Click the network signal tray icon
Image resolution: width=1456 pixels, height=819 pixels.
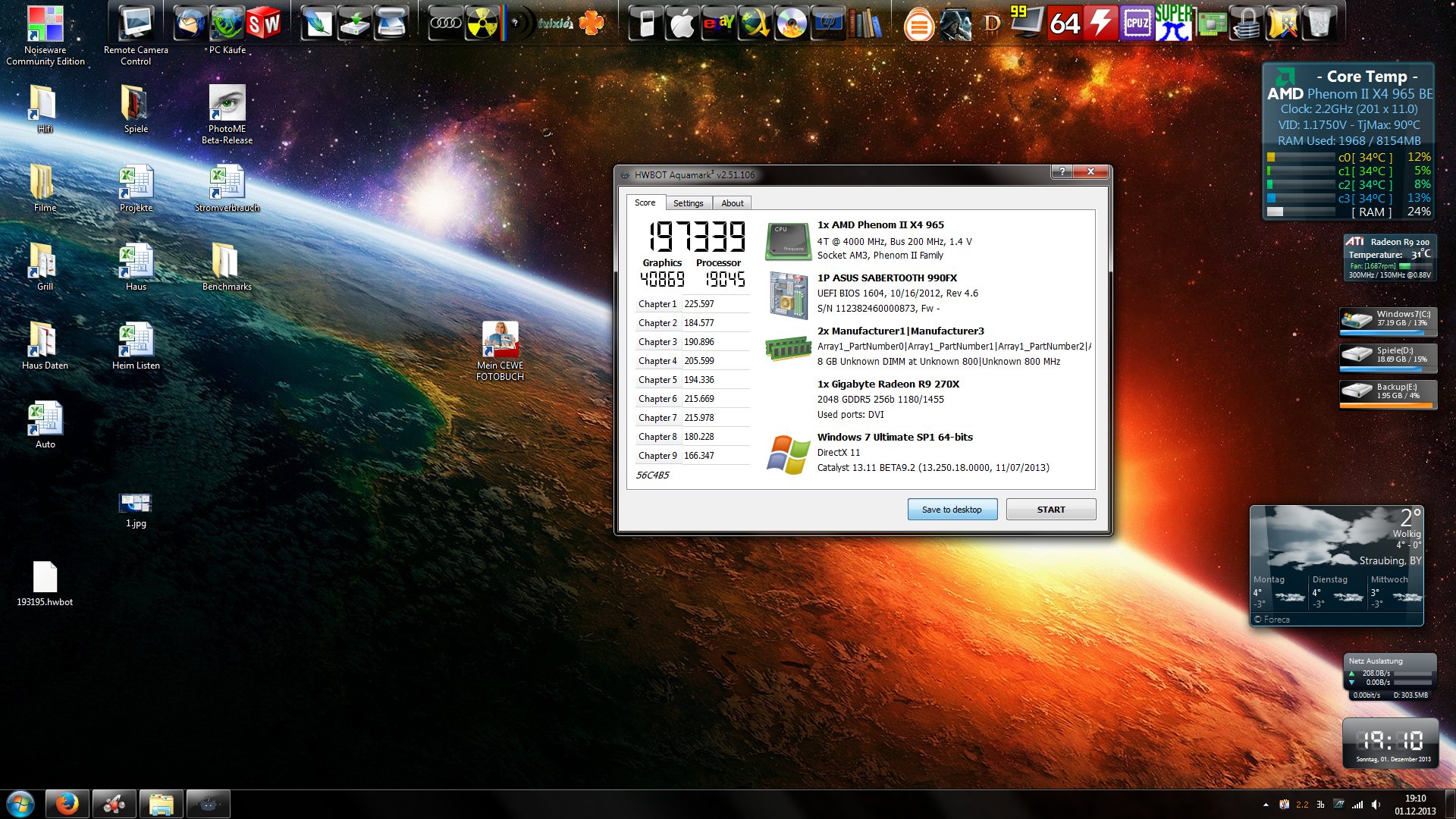click(1357, 805)
